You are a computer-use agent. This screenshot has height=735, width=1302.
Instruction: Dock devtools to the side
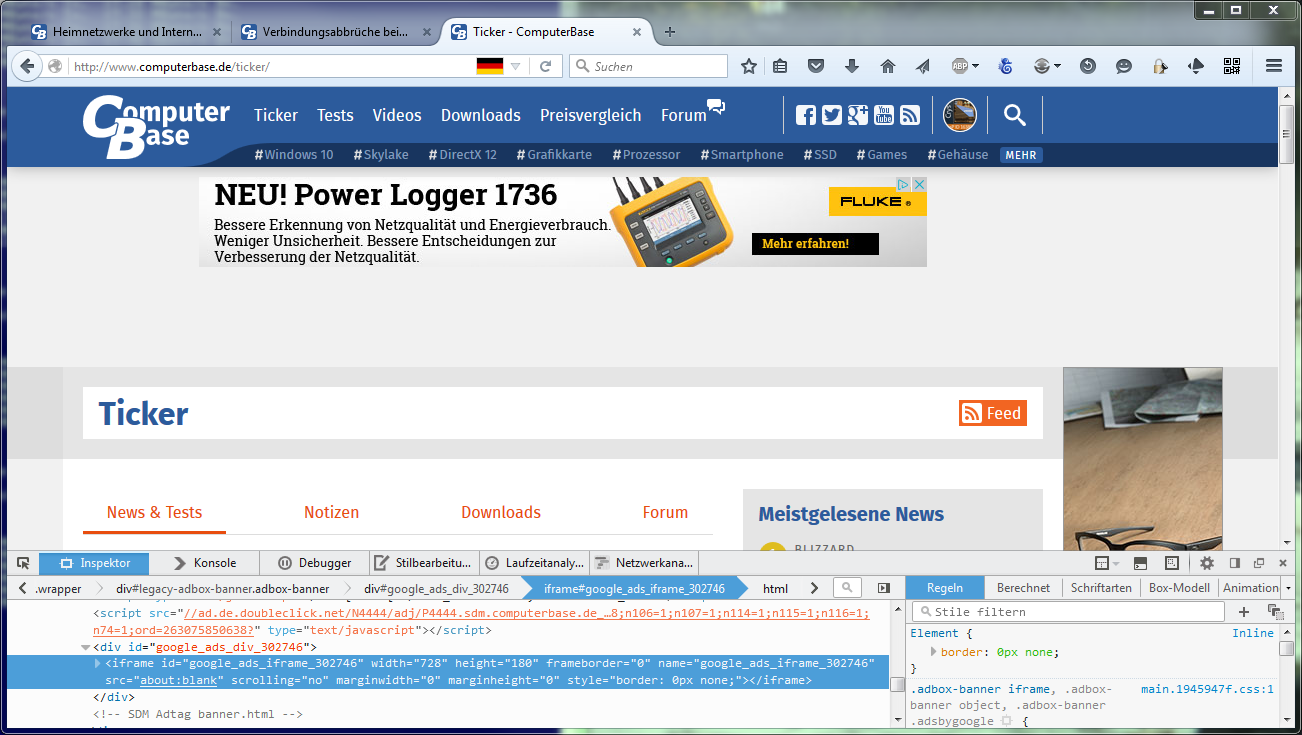point(1235,563)
